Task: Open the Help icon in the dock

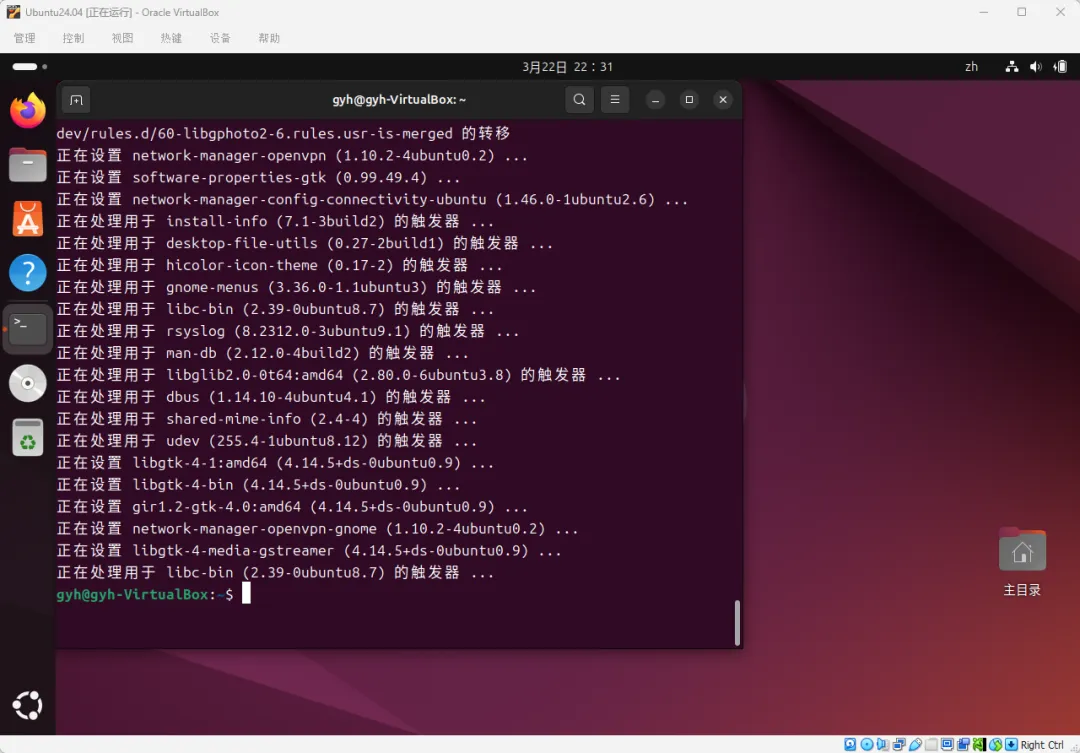Action: pos(28,274)
